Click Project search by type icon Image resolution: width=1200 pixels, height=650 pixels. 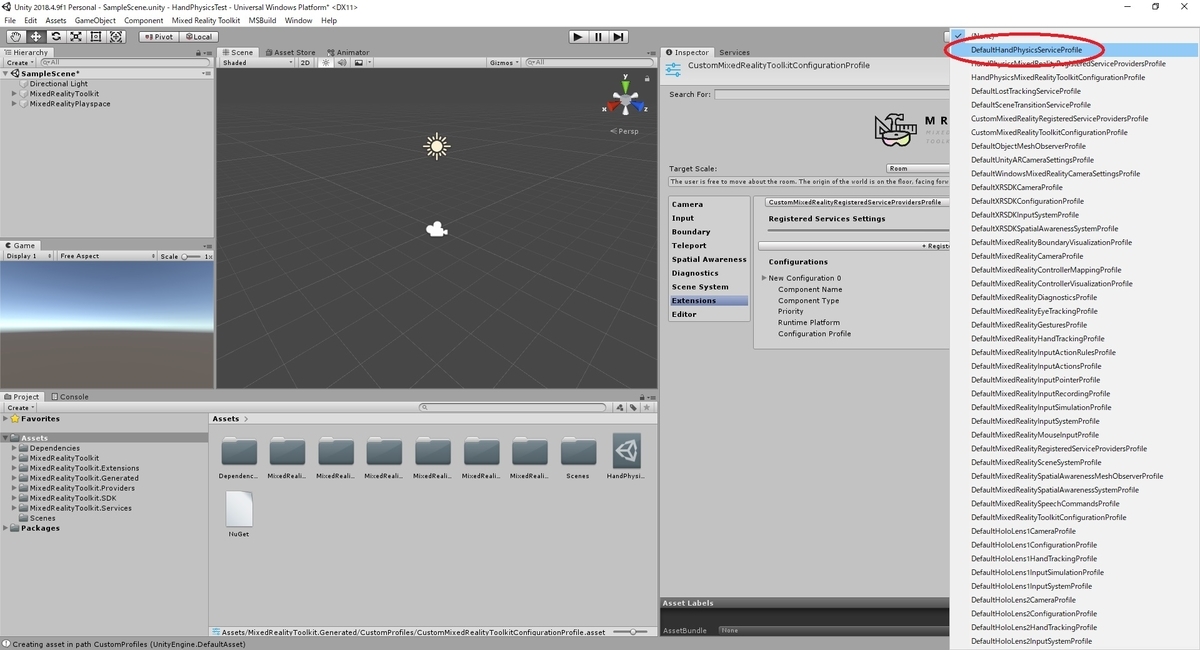tap(620, 407)
